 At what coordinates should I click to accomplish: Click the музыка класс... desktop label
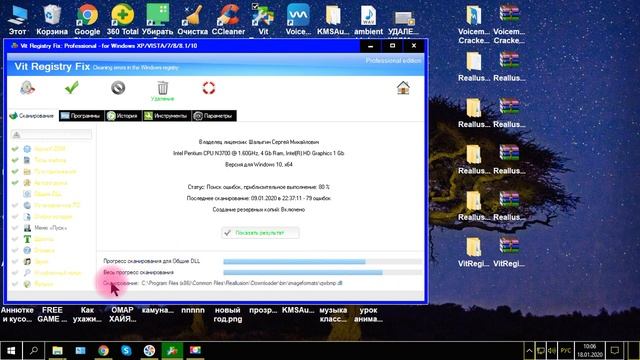coord(333,315)
